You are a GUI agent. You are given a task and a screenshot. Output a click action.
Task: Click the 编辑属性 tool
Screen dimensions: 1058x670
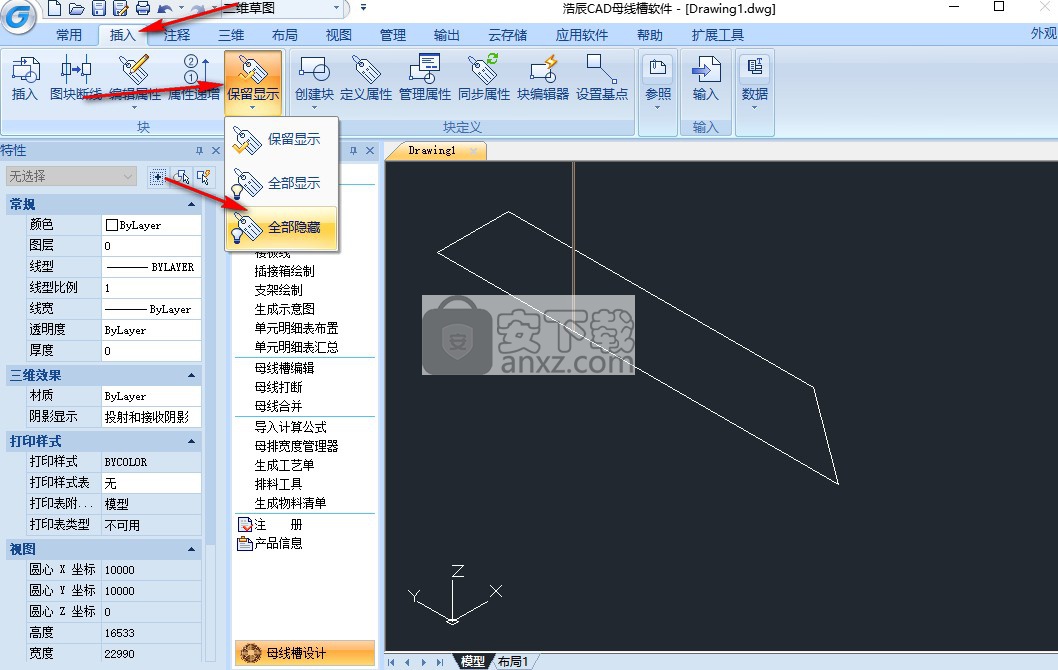coord(134,81)
